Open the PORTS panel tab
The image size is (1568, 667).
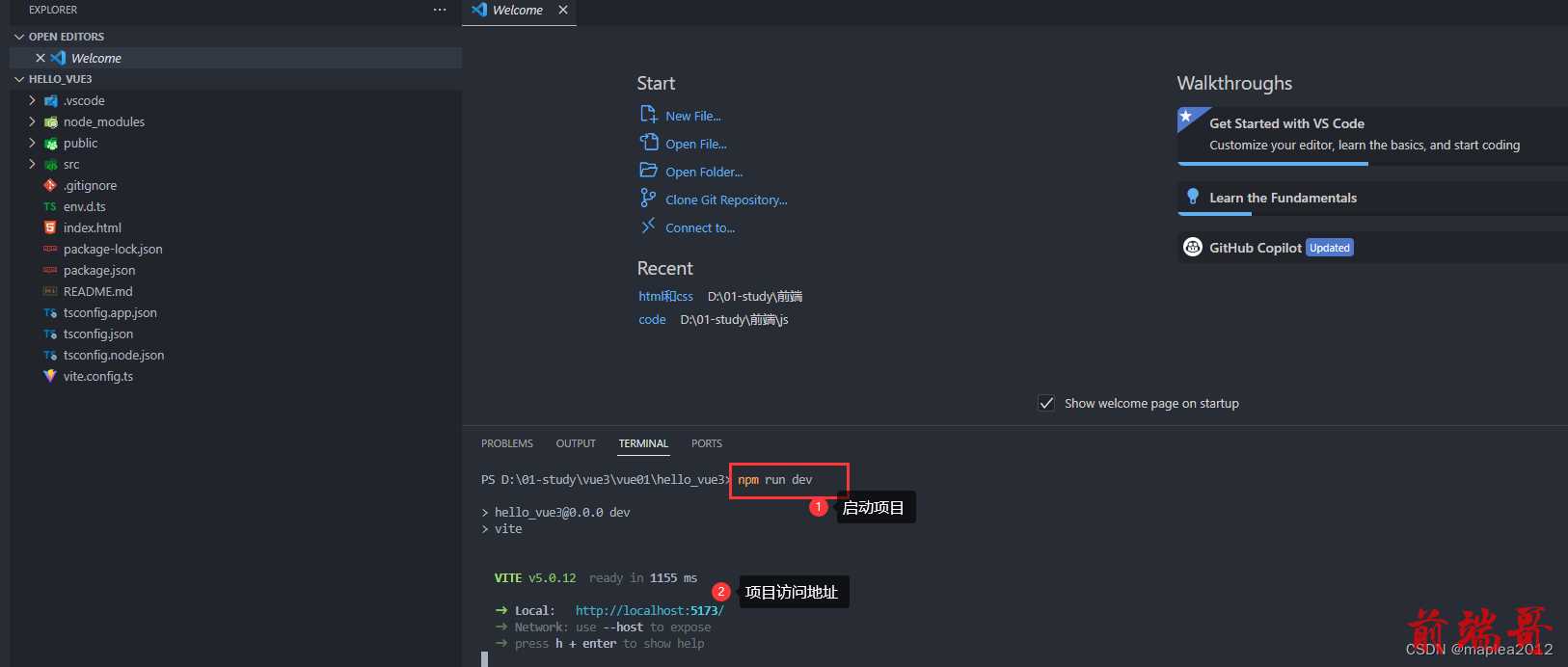click(x=707, y=443)
